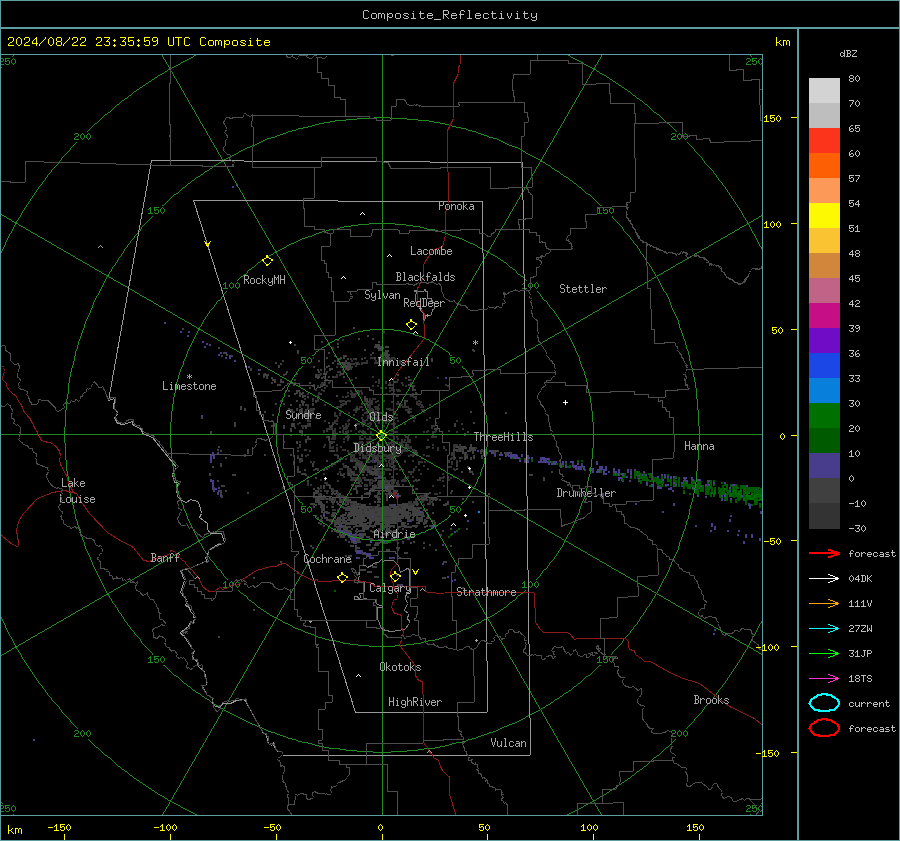The image size is (900, 841).
Task: Click the Brooks map label
Action: click(x=711, y=700)
